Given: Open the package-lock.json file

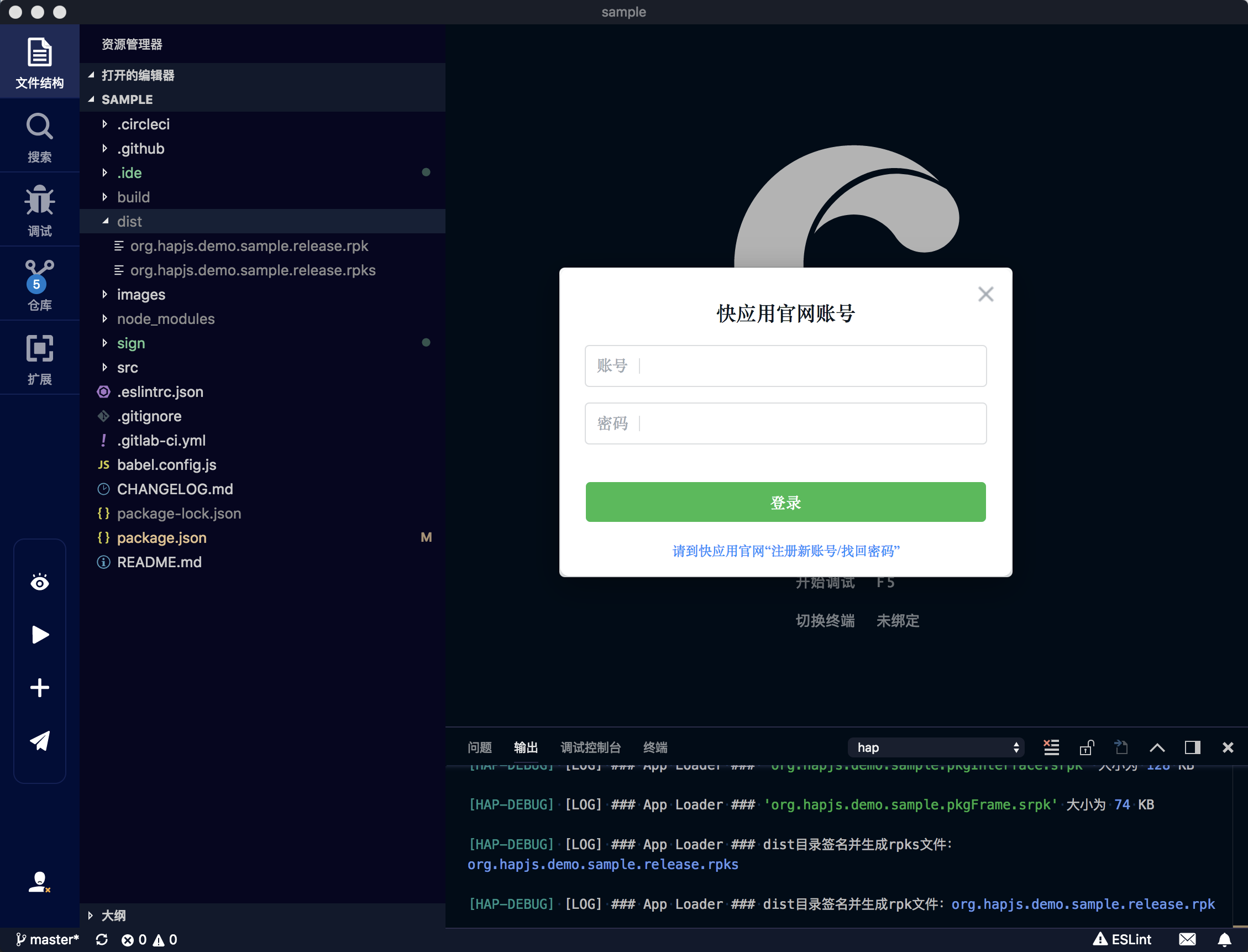Looking at the screenshot, I should [263, 514].
